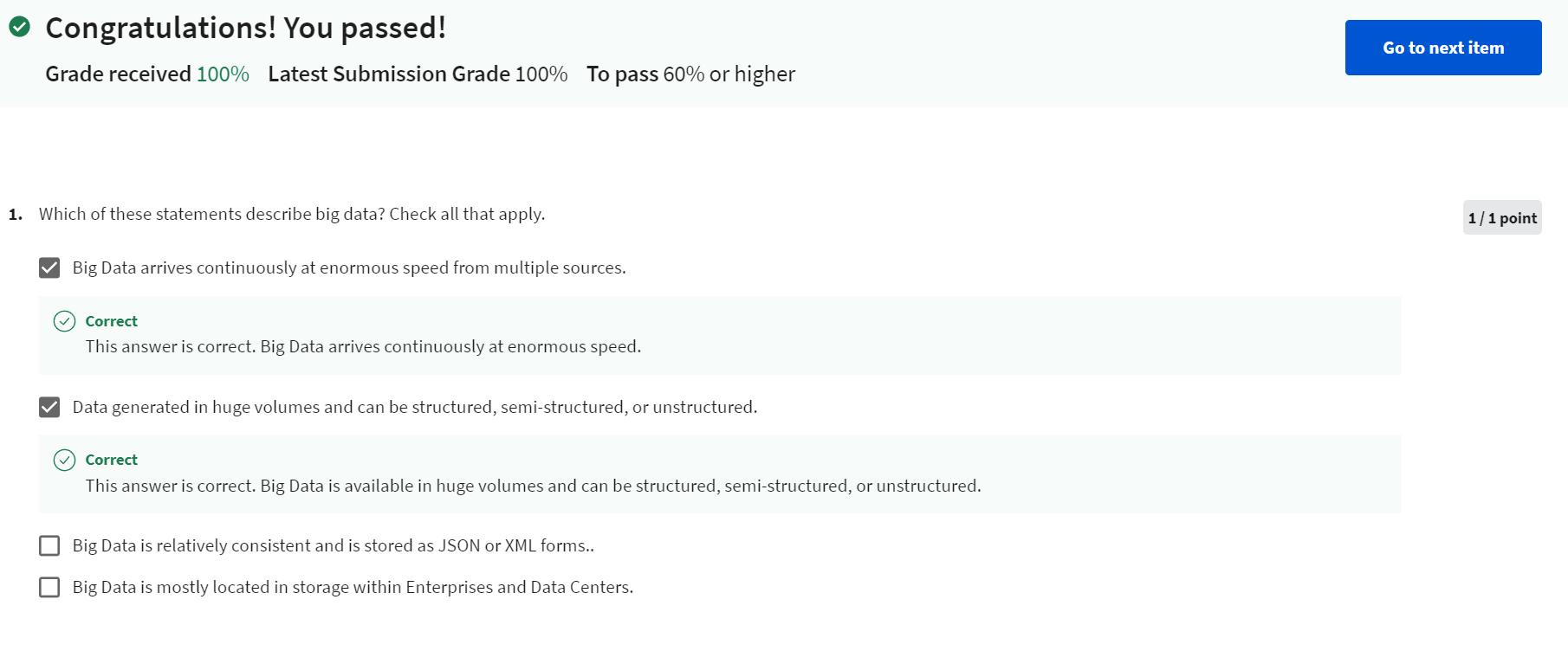Check "Big Data is mostly located in storage" answer
The image size is (1568, 651).
click(49, 587)
